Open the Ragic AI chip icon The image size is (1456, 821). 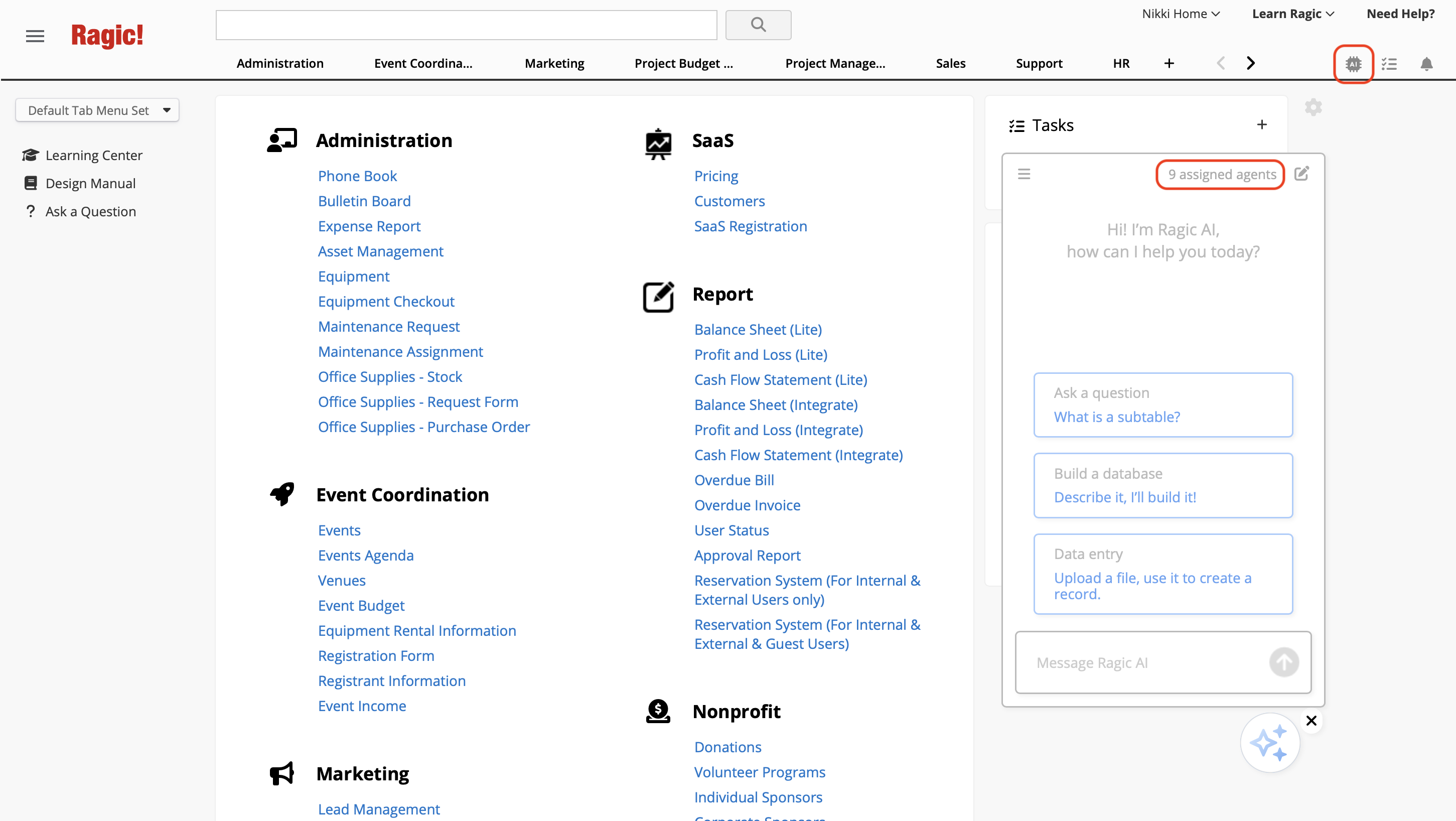click(1353, 64)
